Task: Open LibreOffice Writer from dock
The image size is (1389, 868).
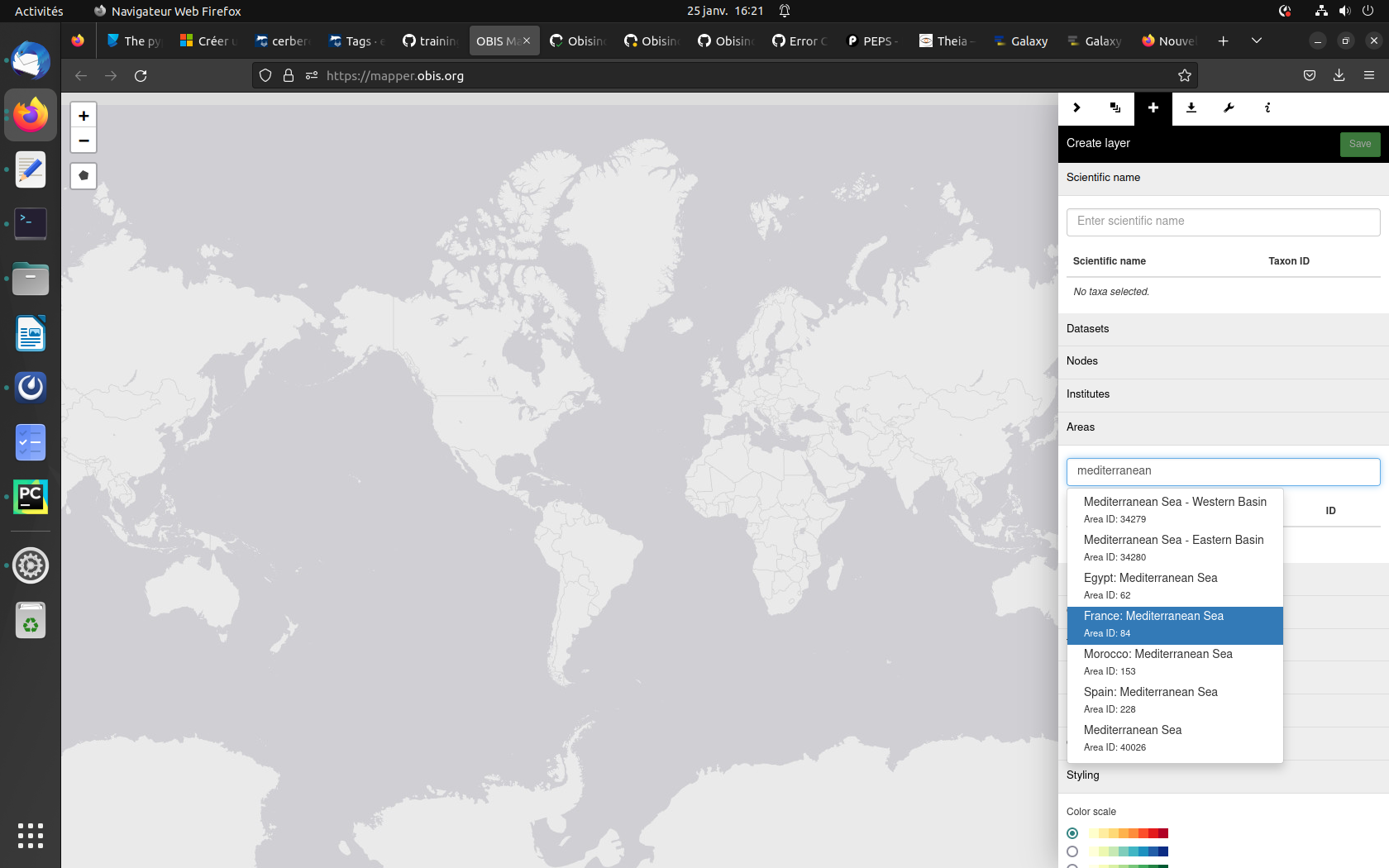Action: 31,334
